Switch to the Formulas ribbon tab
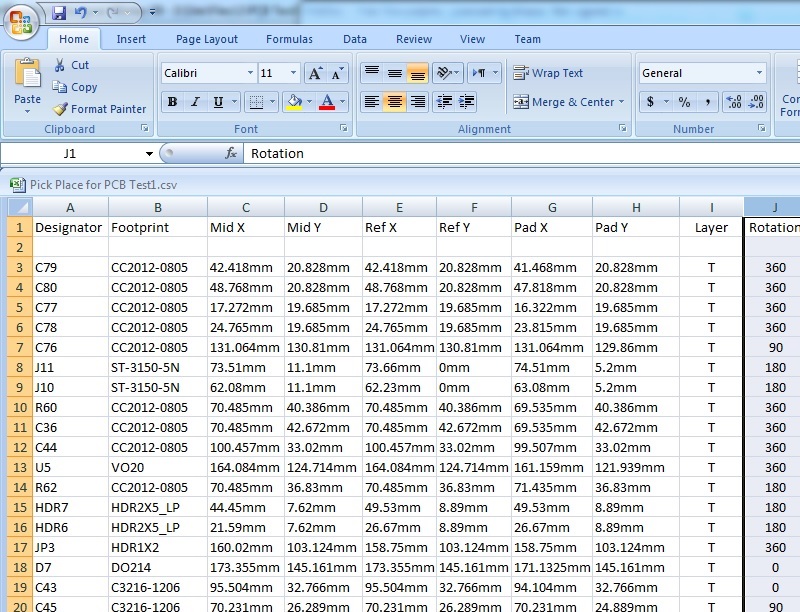The image size is (800, 612). pos(289,39)
